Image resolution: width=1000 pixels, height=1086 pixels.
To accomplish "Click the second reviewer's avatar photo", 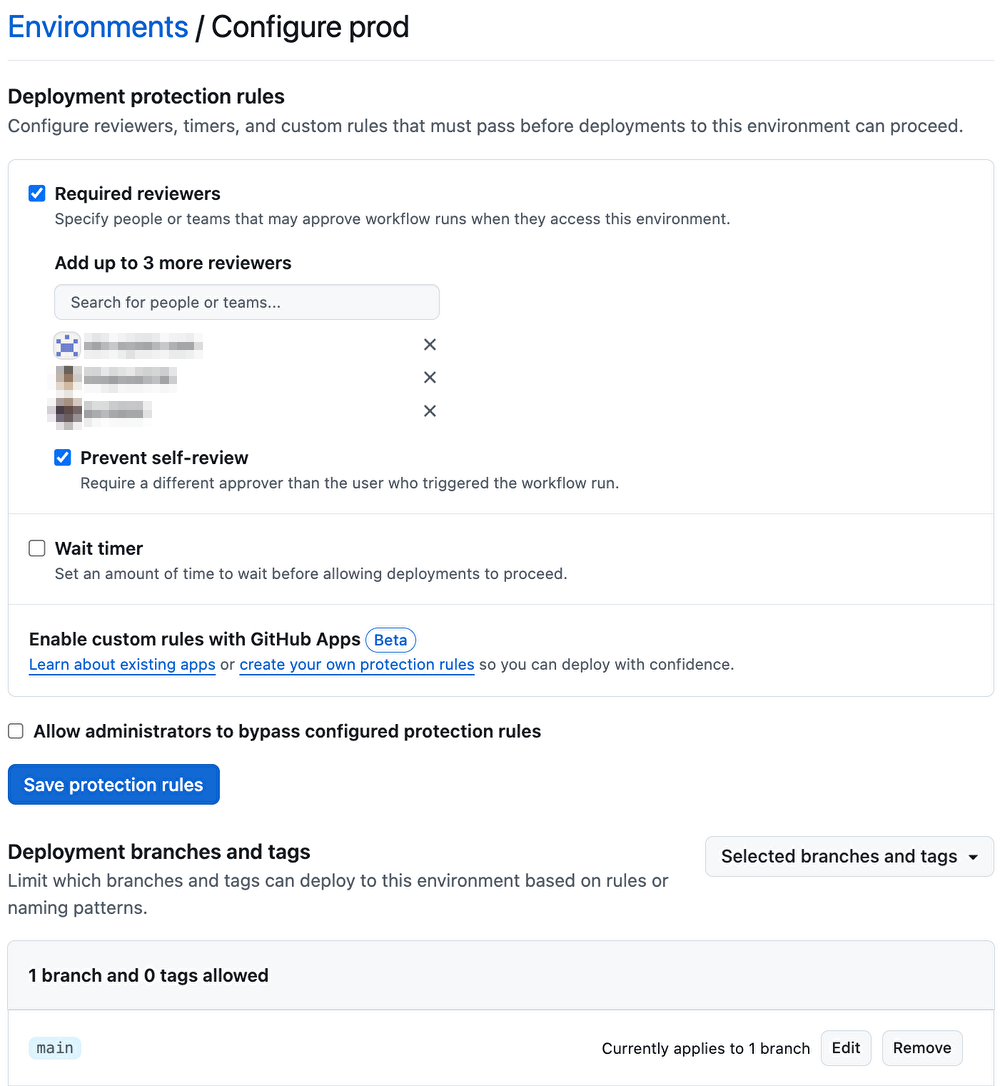I will (68, 377).
